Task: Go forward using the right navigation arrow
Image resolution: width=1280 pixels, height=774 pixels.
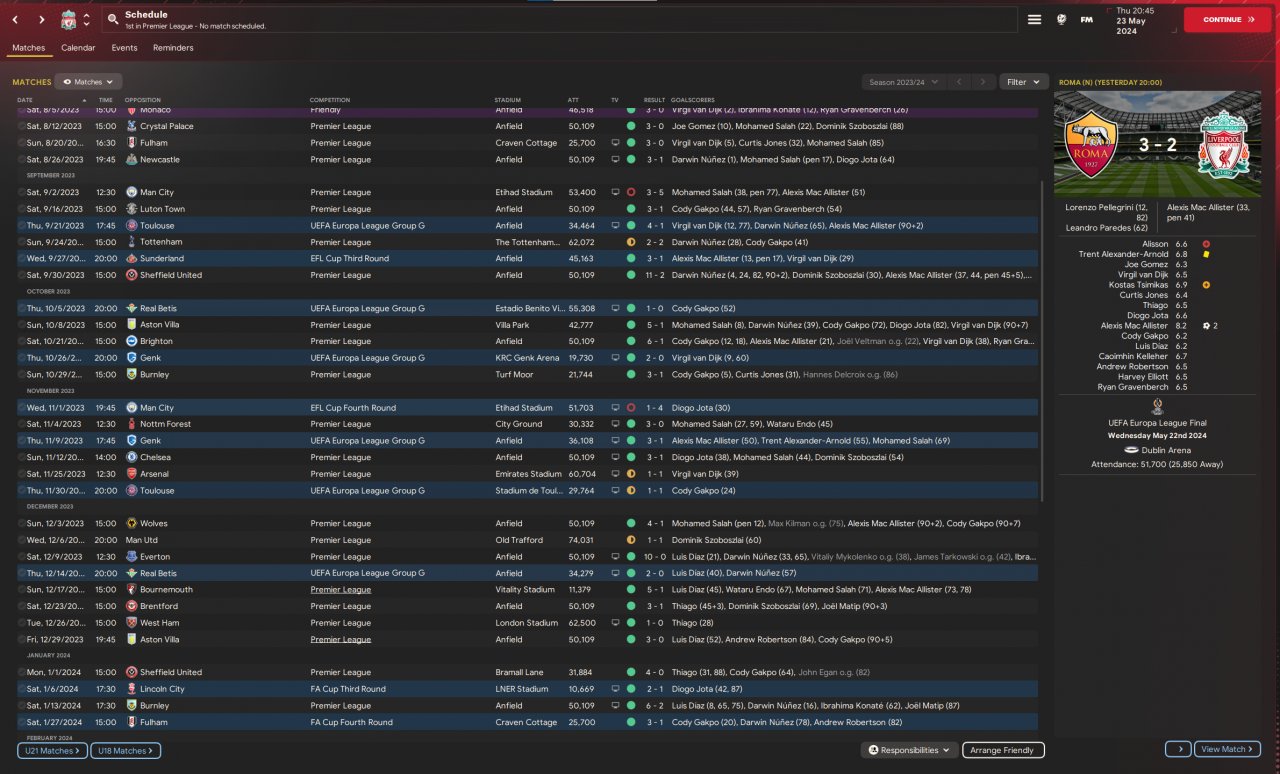Action: click(41, 20)
